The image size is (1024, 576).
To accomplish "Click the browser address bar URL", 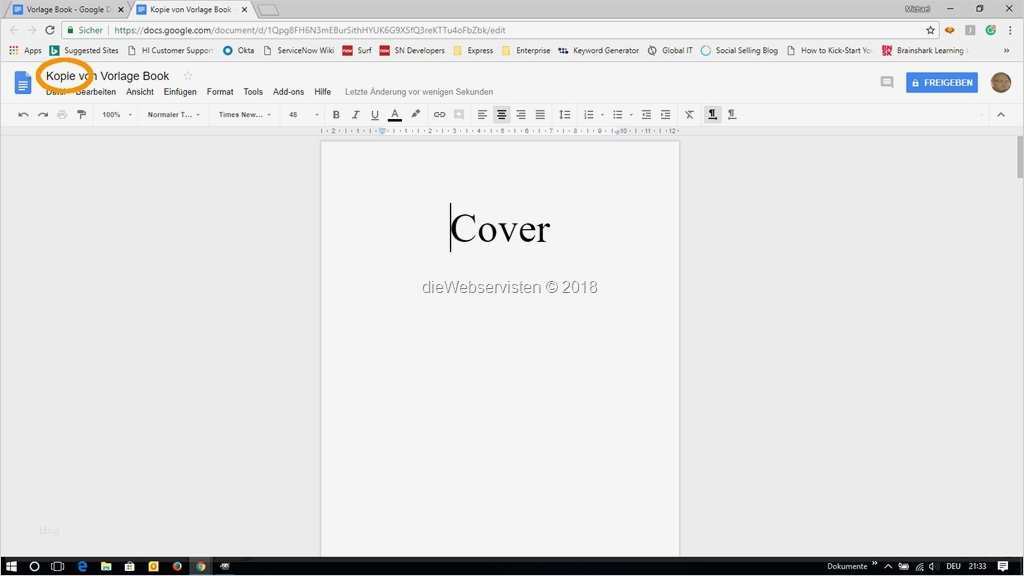I will point(310,30).
